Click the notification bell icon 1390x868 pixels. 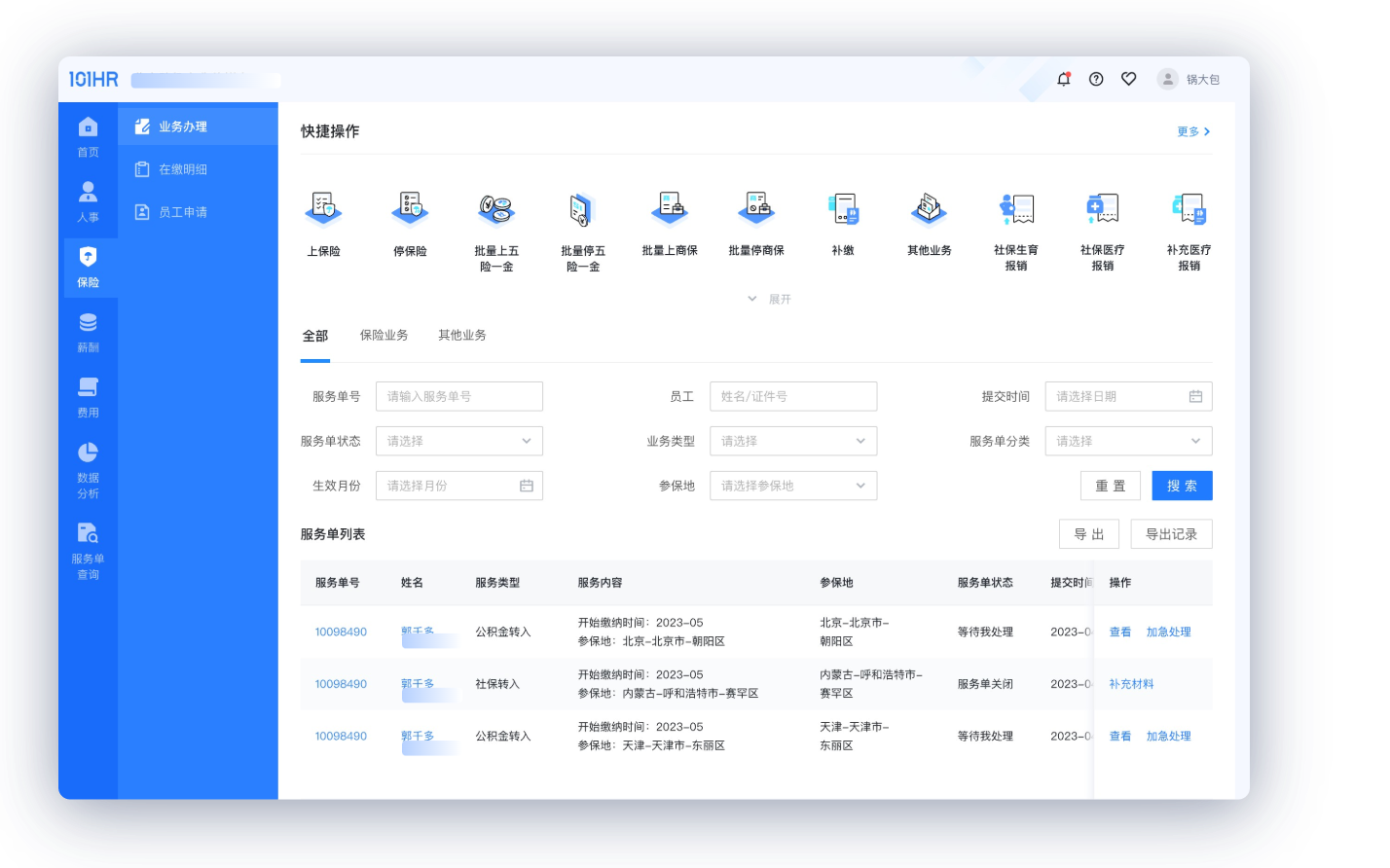click(x=1063, y=79)
